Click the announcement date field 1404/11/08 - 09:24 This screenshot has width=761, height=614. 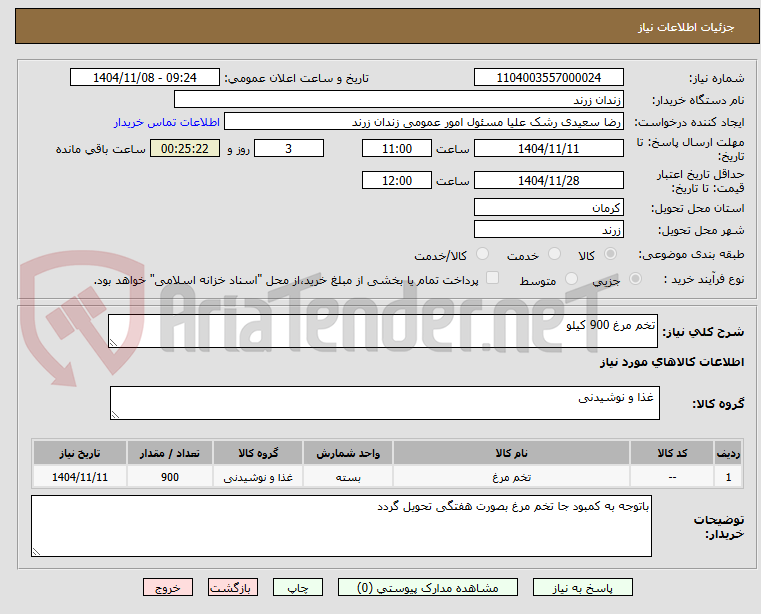pyautogui.click(x=145, y=78)
